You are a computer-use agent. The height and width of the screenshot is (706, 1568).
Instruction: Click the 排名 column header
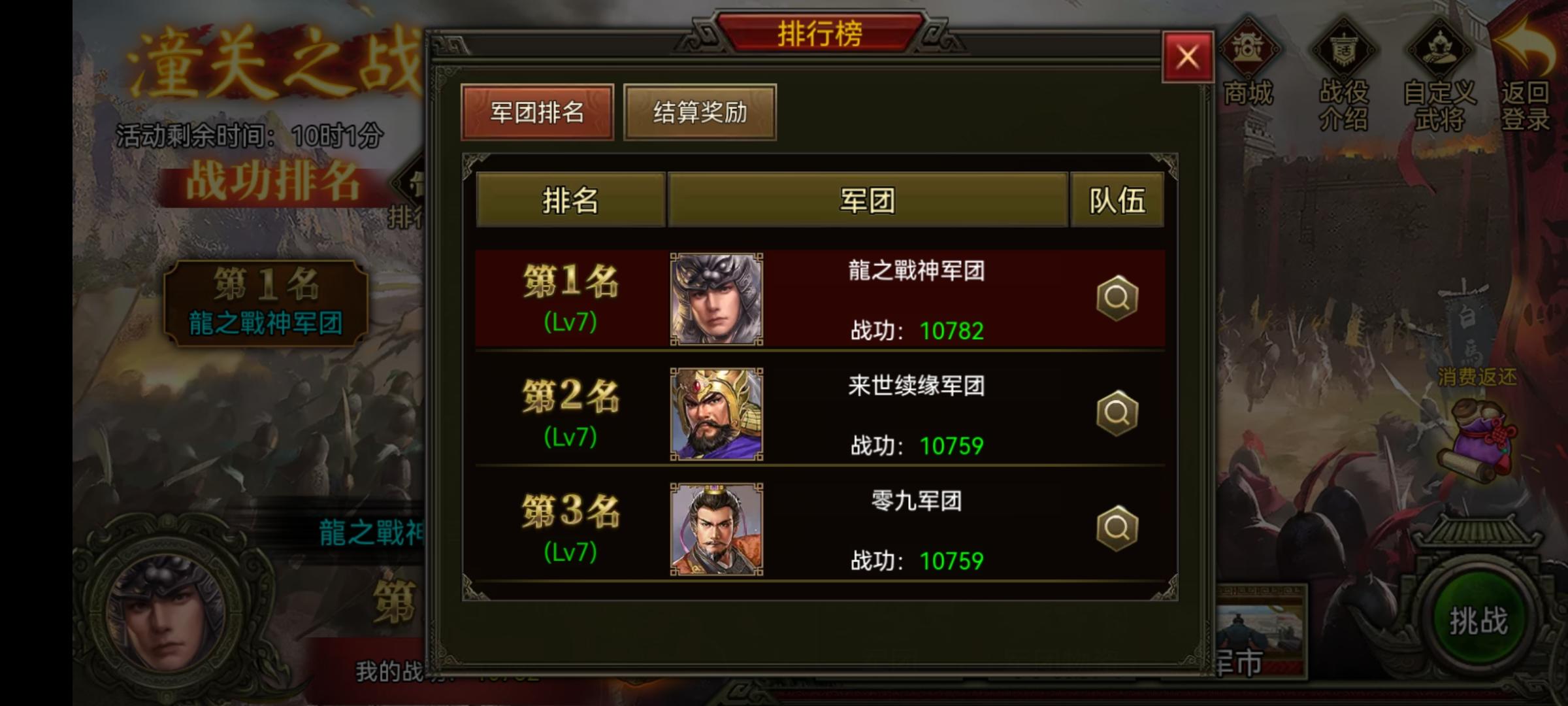[571, 200]
